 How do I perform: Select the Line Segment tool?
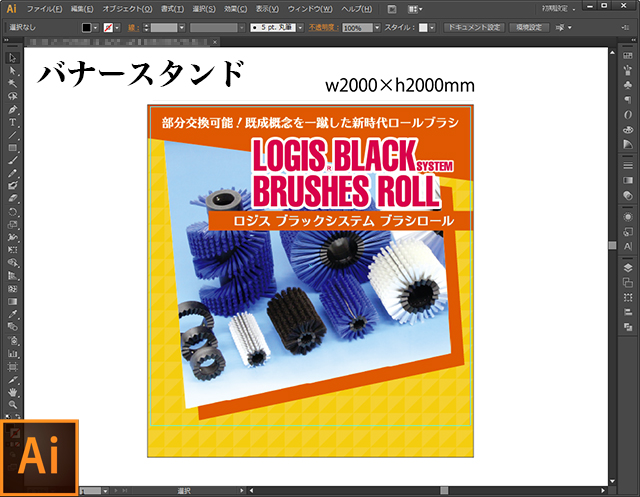[x=12, y=135]
